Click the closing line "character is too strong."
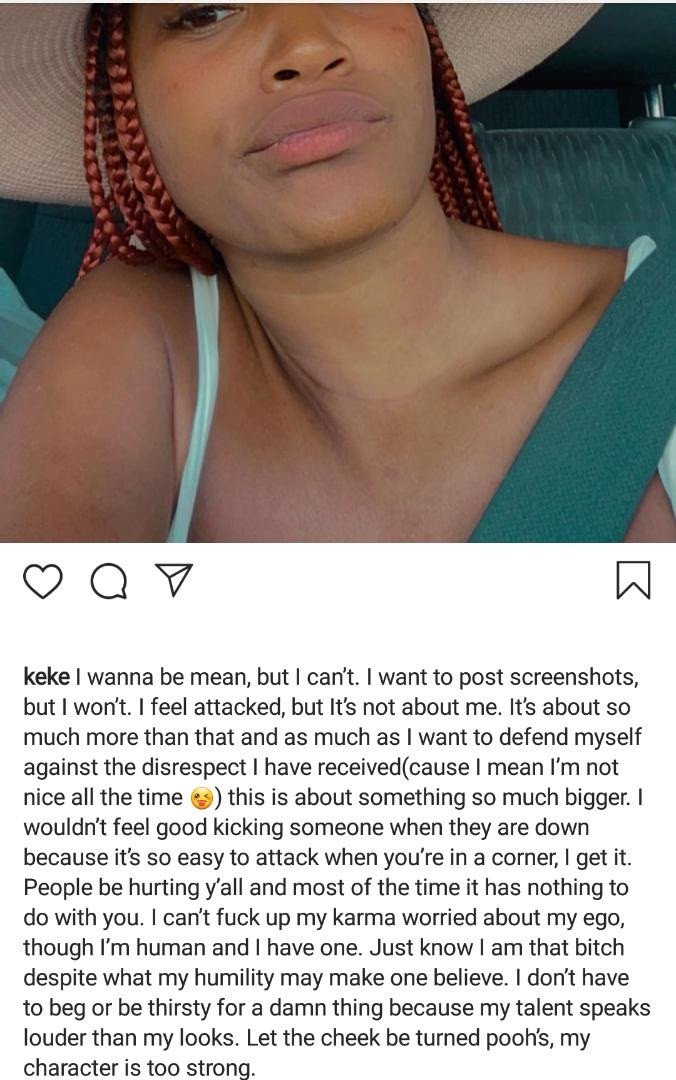676x1080 pixels. click(x=139, y=1068)
